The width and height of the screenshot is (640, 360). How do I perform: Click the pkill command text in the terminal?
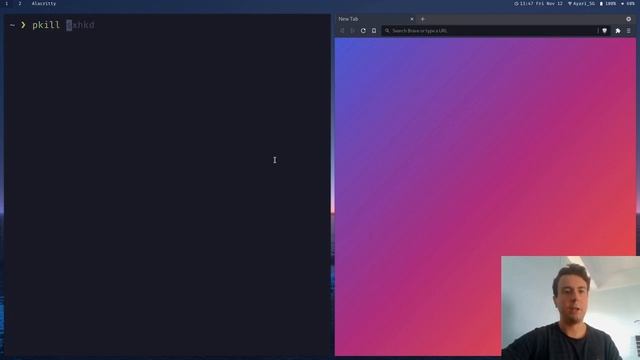(x=46, y=25)
